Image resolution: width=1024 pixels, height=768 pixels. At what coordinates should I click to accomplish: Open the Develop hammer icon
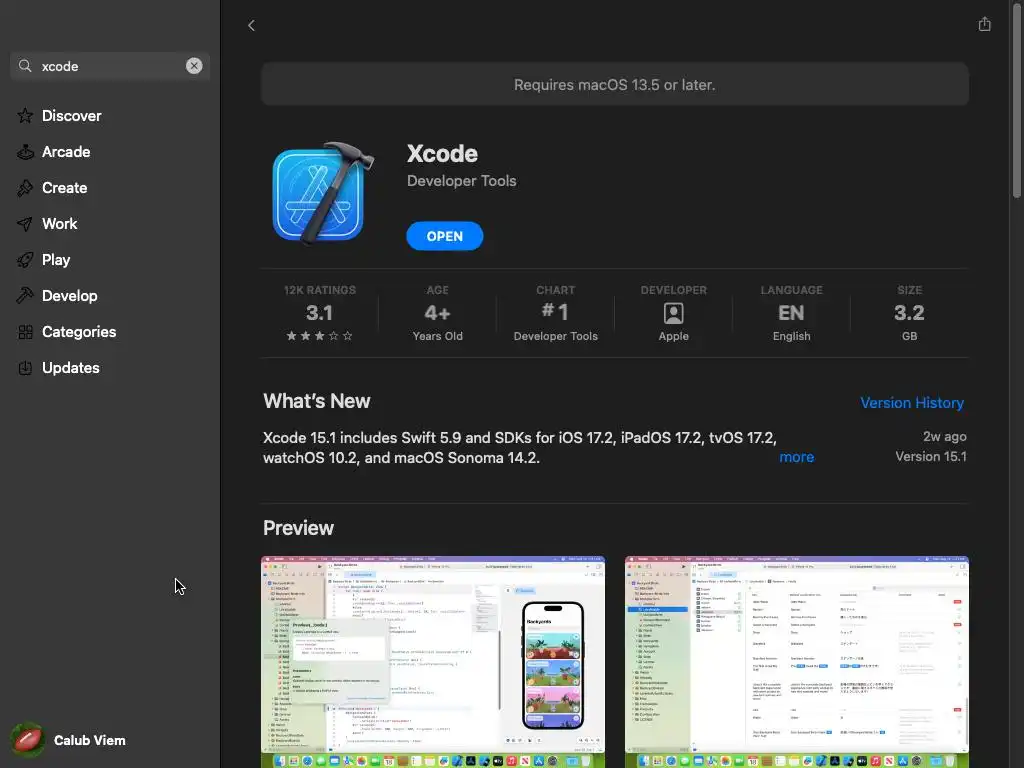[x=25, y=296]
